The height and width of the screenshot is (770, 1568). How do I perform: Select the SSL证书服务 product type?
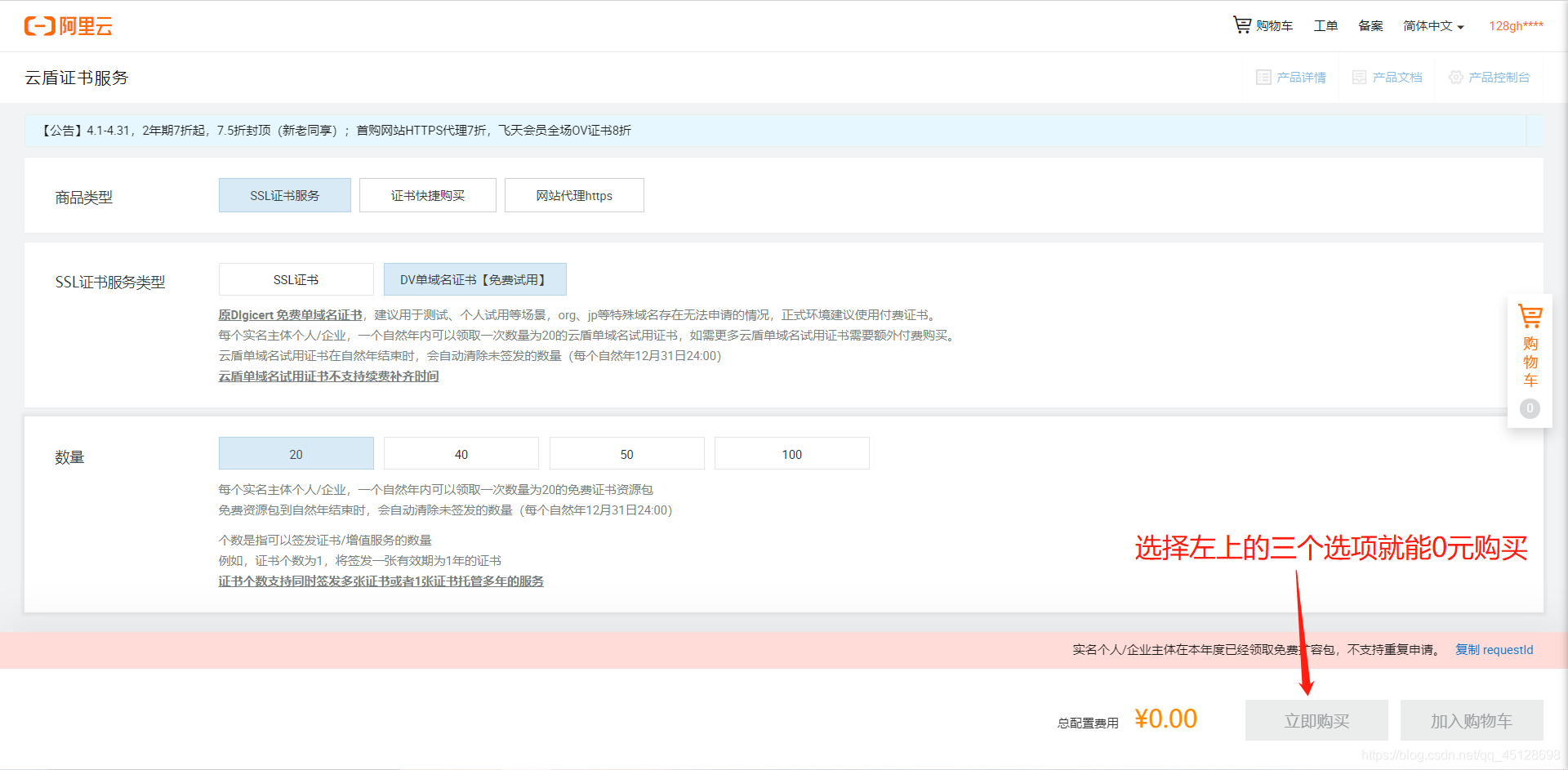tap(285, 195)
